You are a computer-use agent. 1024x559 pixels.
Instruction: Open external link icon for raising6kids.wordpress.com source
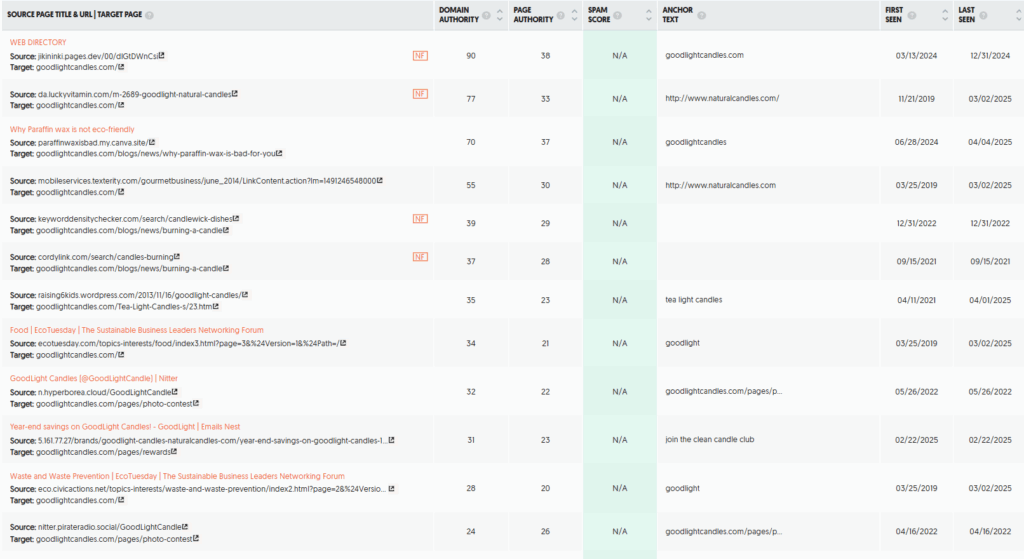click(245, 295)
